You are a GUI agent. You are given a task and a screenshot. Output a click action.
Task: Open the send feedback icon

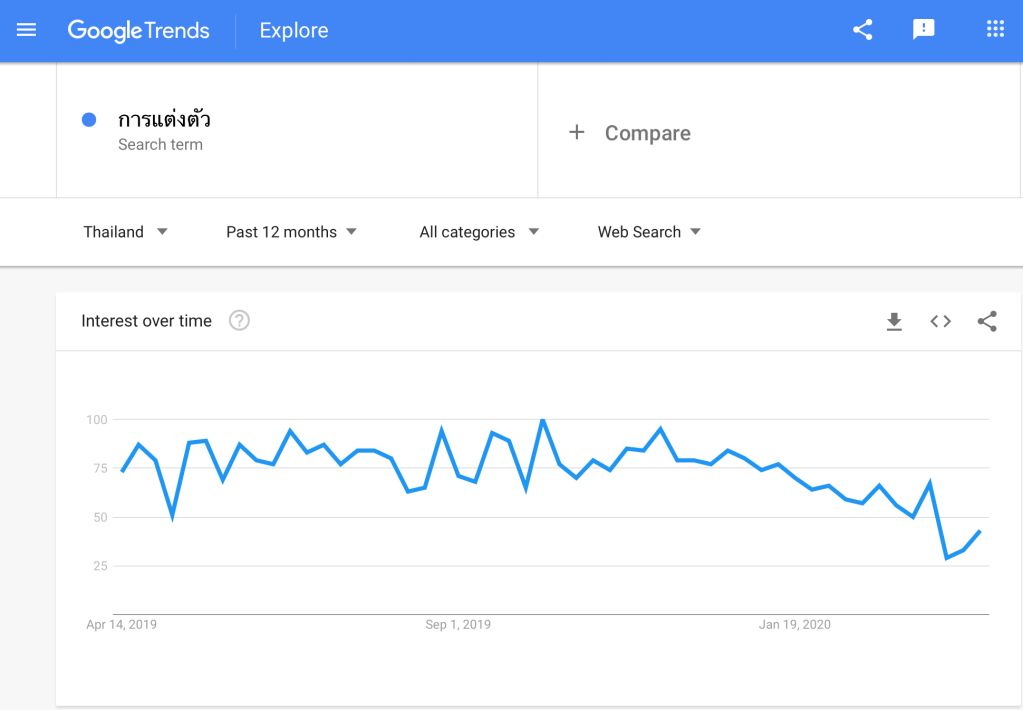coord(924,30)
